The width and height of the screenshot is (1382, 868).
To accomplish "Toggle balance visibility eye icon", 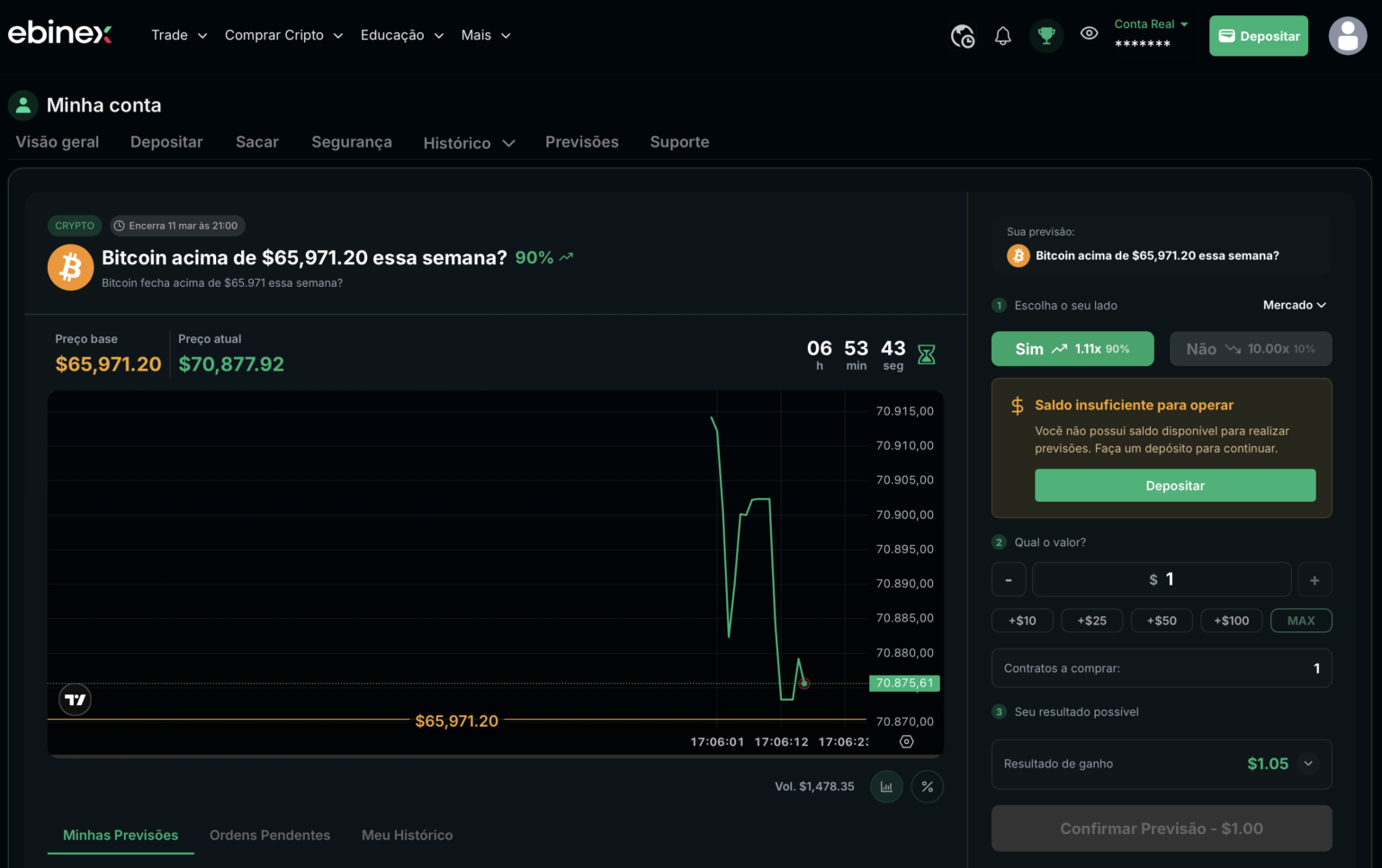I will [x=1089, y=33].
